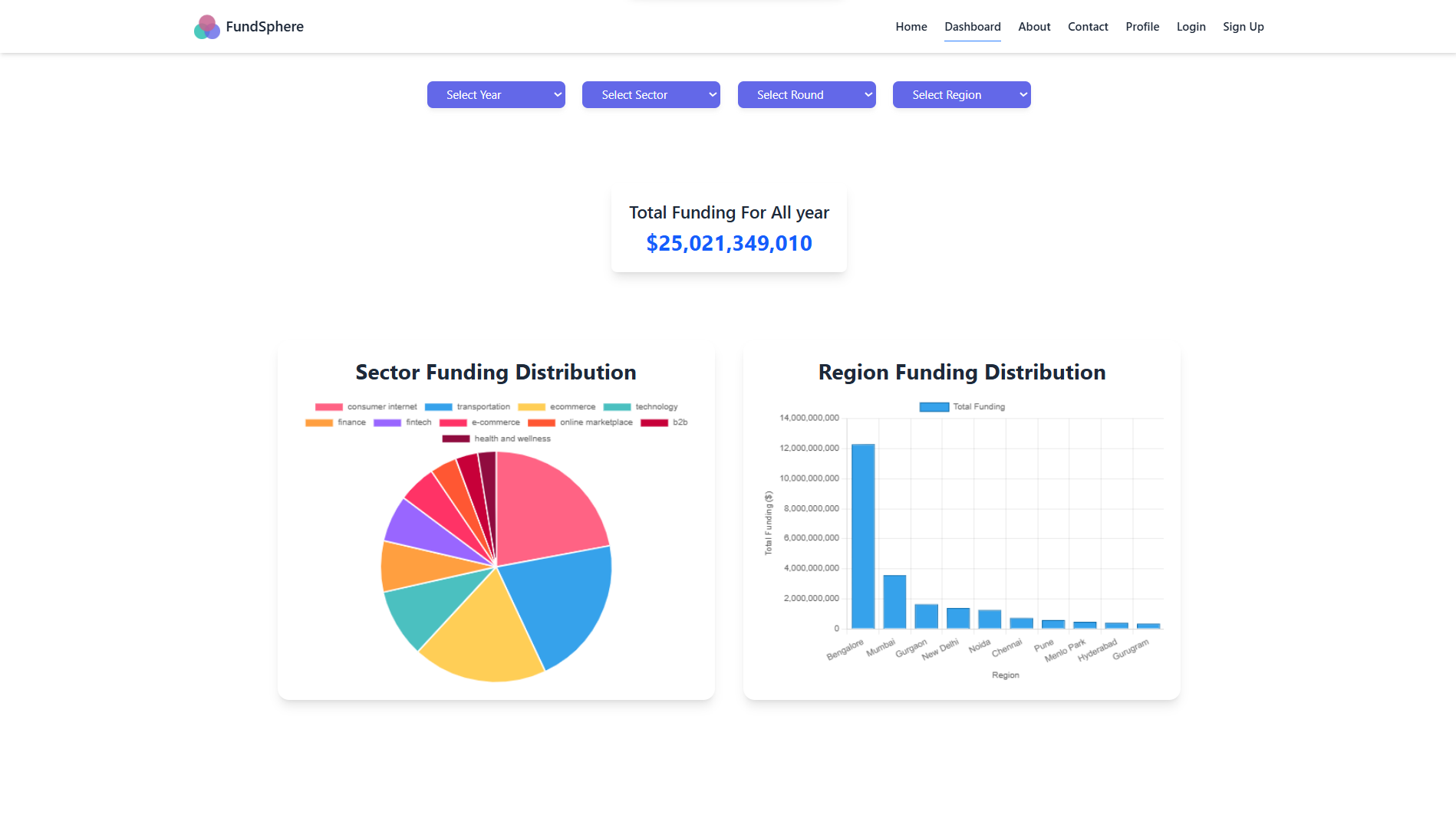Navigate to the About page
The height and width of the screenshot is (828, 1456).
point(1034,27)
